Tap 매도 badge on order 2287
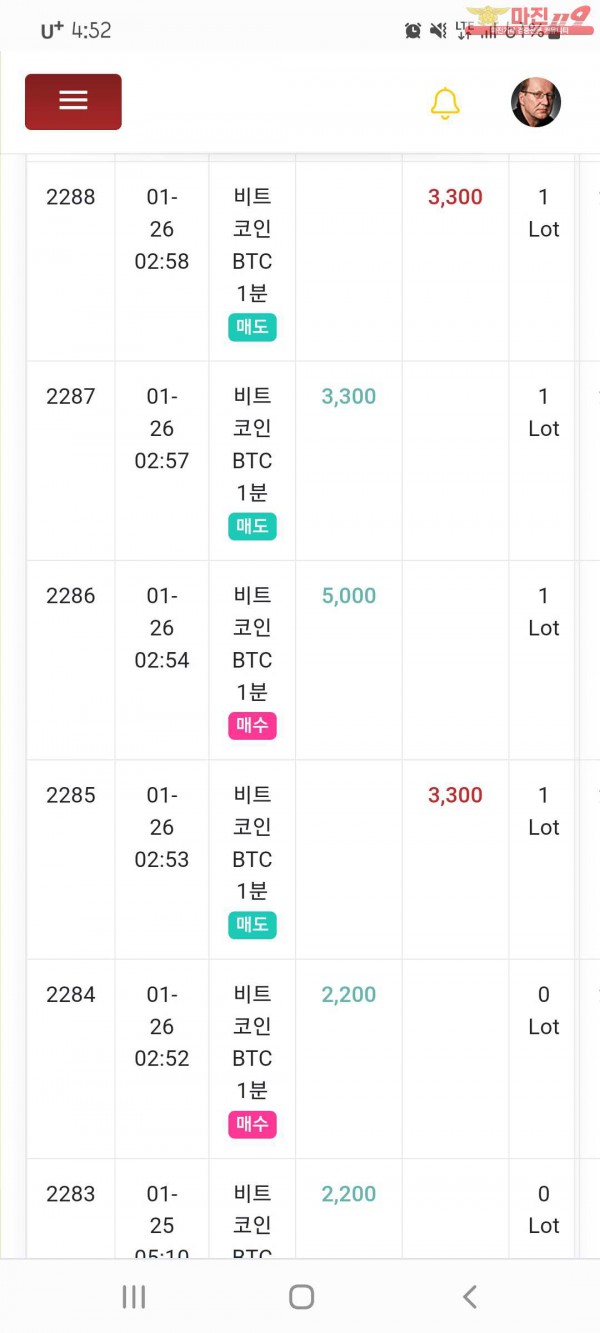 click(x=252, y=526)
